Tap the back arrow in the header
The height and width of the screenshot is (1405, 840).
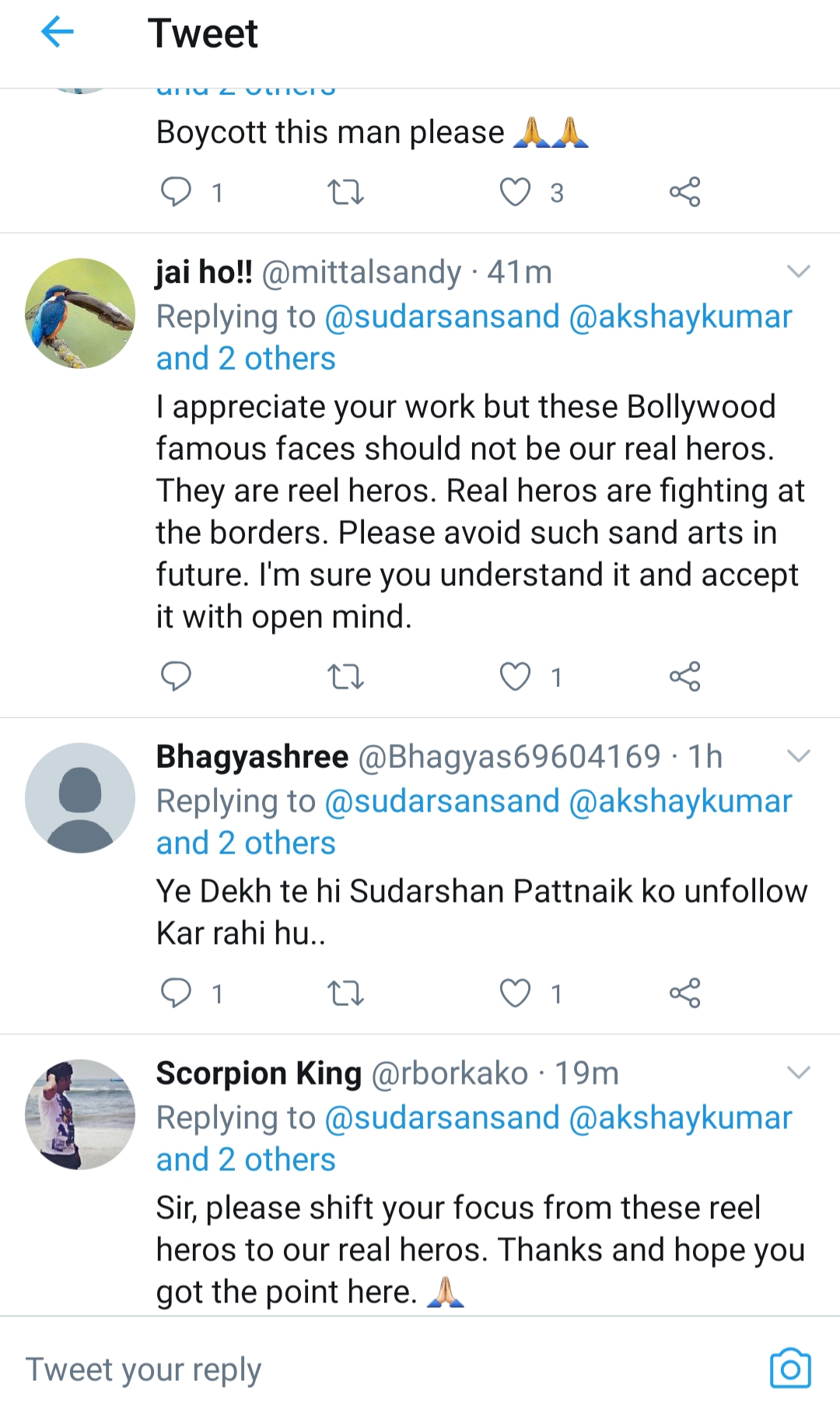[x=57, y=33]
